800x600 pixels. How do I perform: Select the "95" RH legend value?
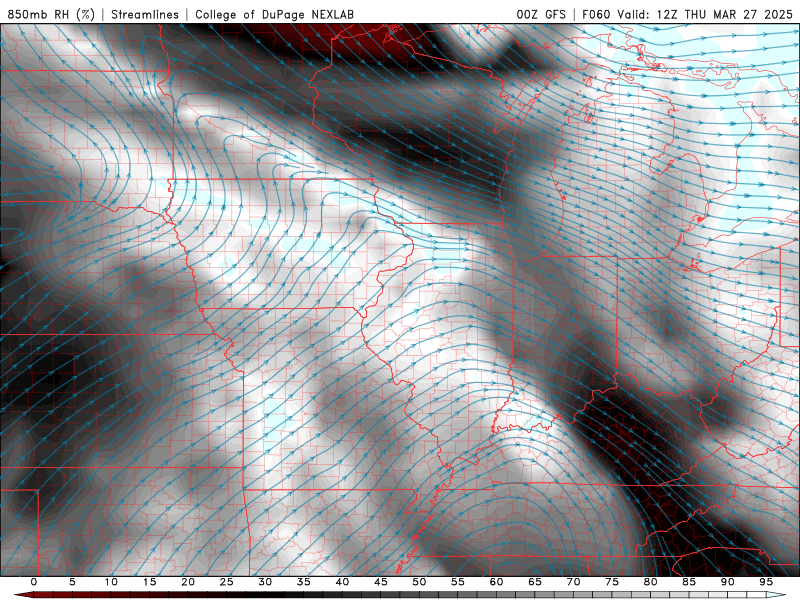(x=766, y=582)
